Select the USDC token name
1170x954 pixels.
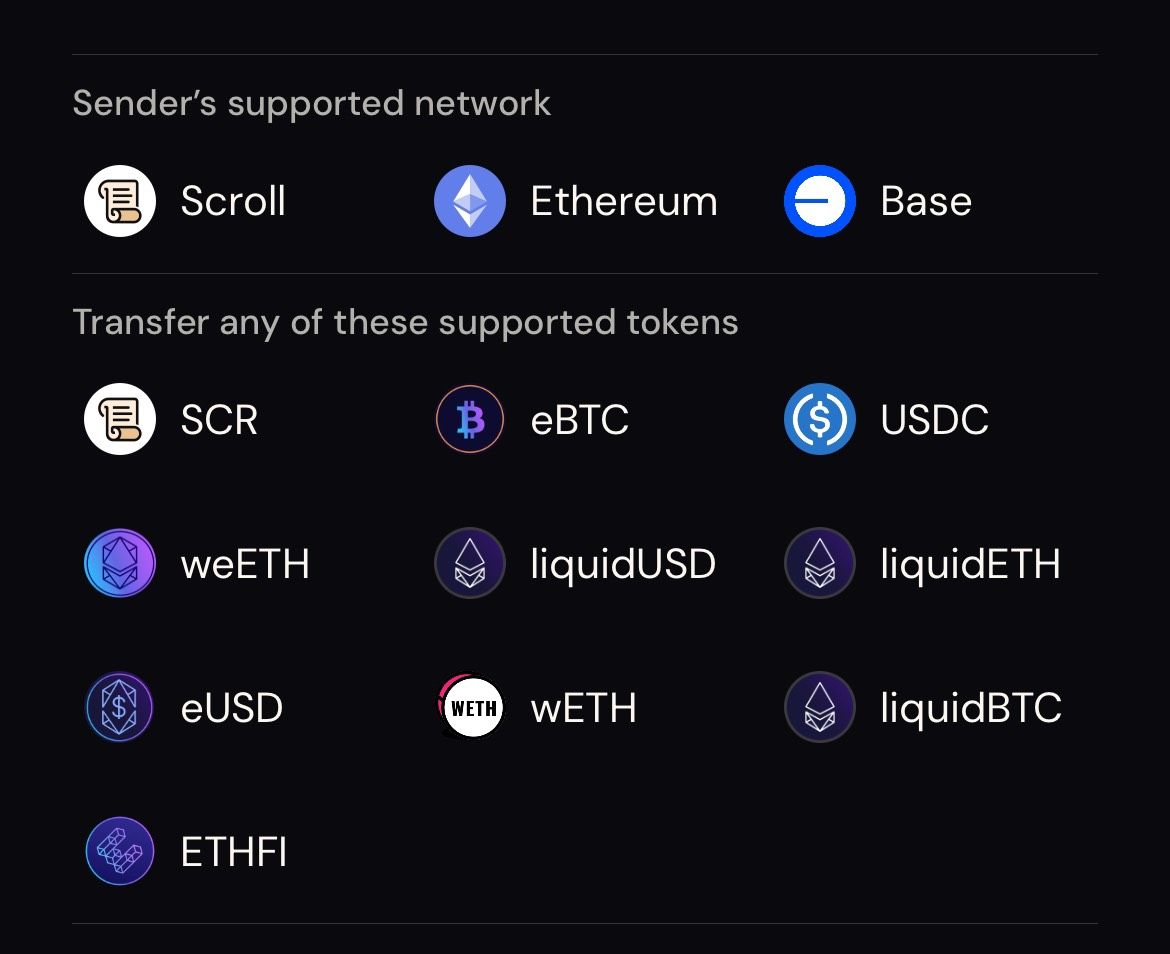[x=935, y=421]
